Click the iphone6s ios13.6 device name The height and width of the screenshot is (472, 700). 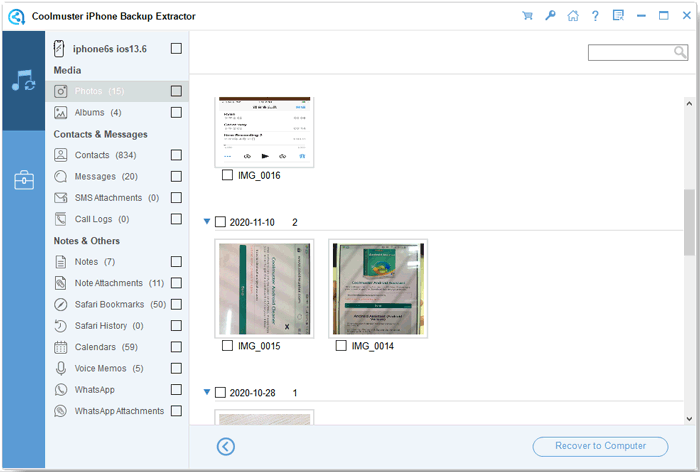click(110, 49)
